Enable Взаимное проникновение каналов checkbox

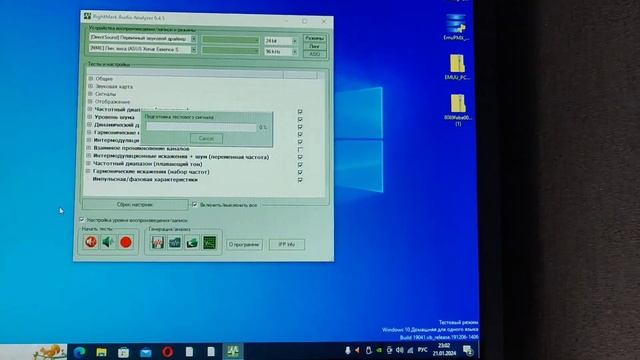click(300, 149)
